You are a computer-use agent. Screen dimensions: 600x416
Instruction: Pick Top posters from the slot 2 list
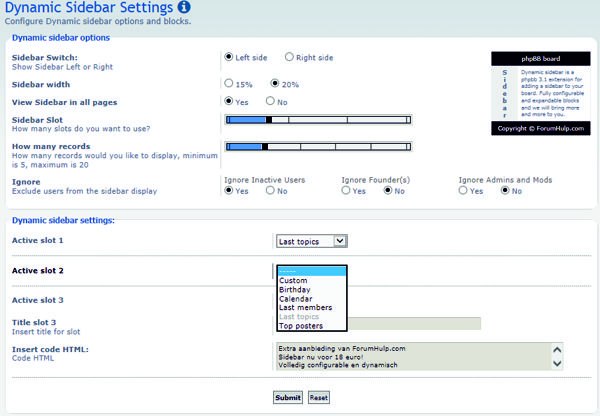(299, 326)
